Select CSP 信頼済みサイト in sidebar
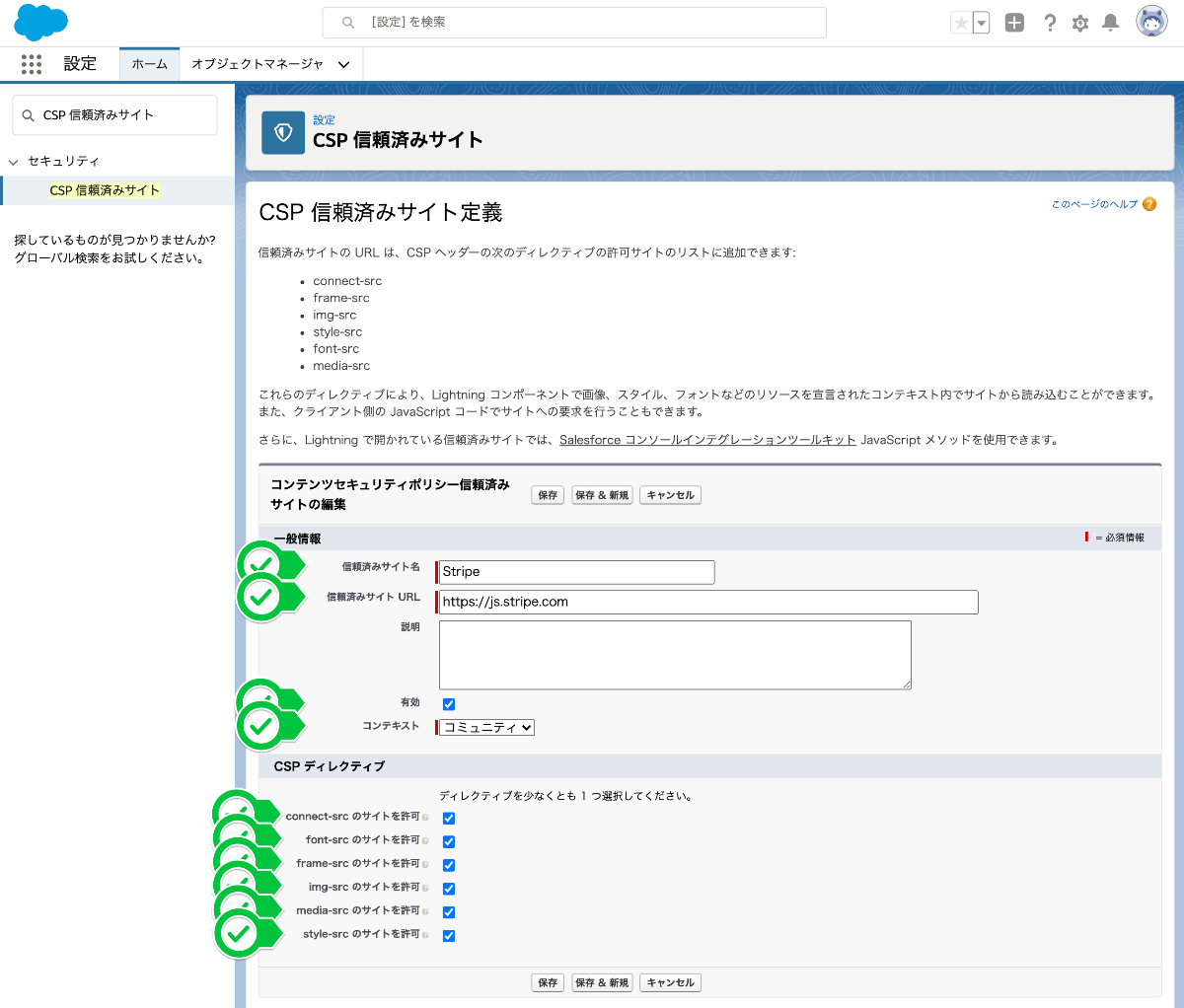 coord(105,190)
